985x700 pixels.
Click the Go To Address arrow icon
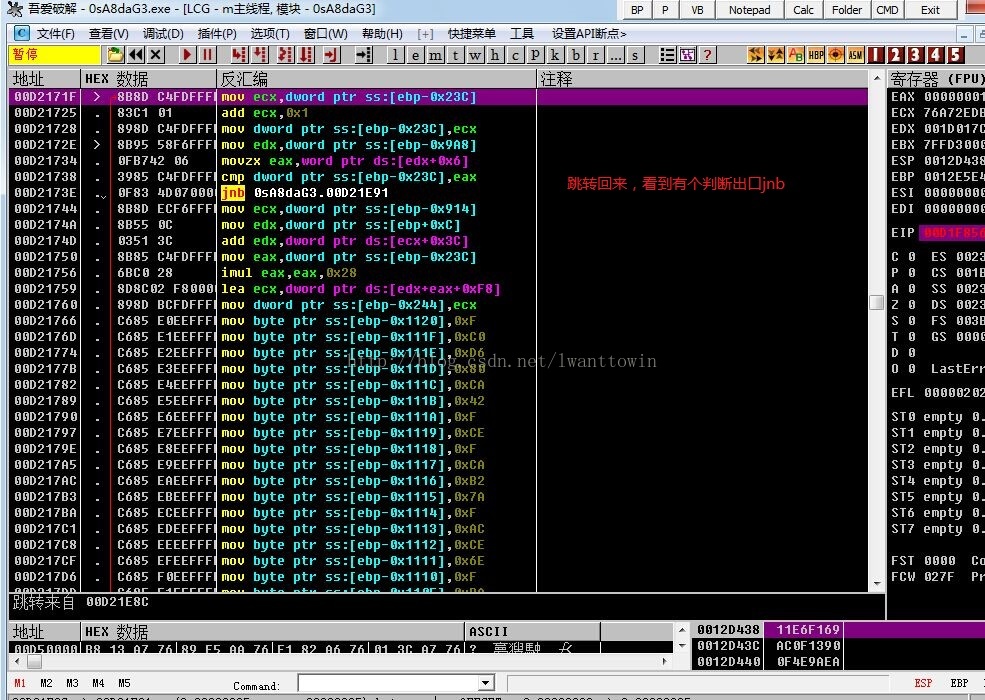click(x=364, y=55)
